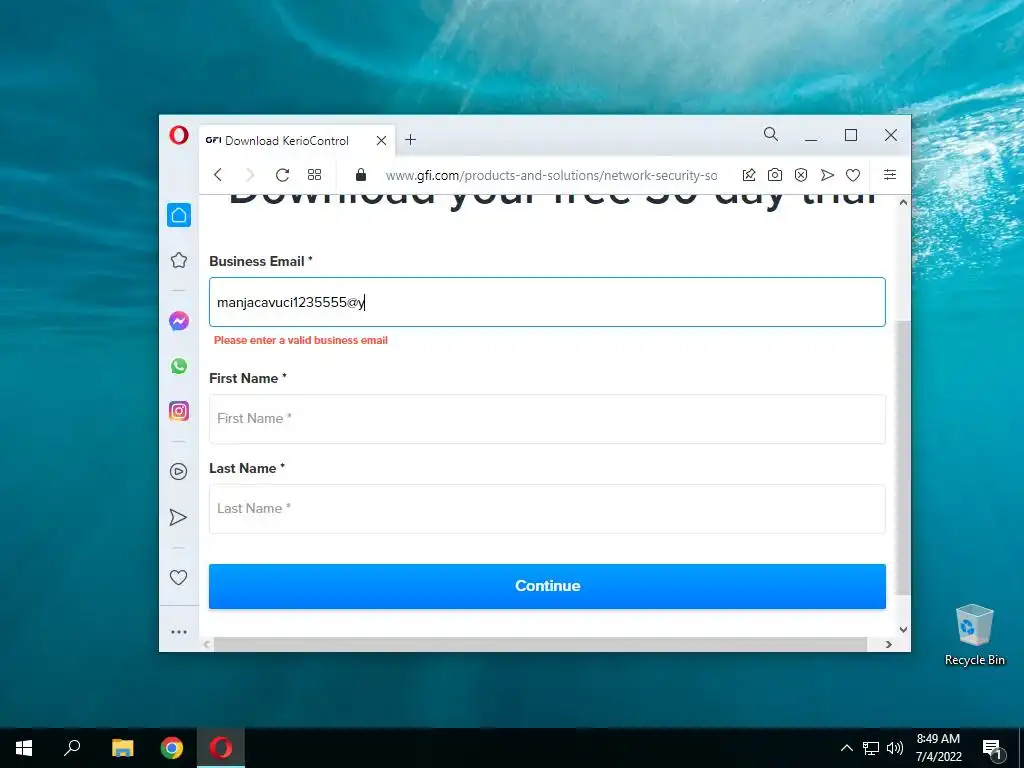Open sidebar heart bookmarks panel
This screenshot has width=1024, height=768.
[x=178, y=577]
